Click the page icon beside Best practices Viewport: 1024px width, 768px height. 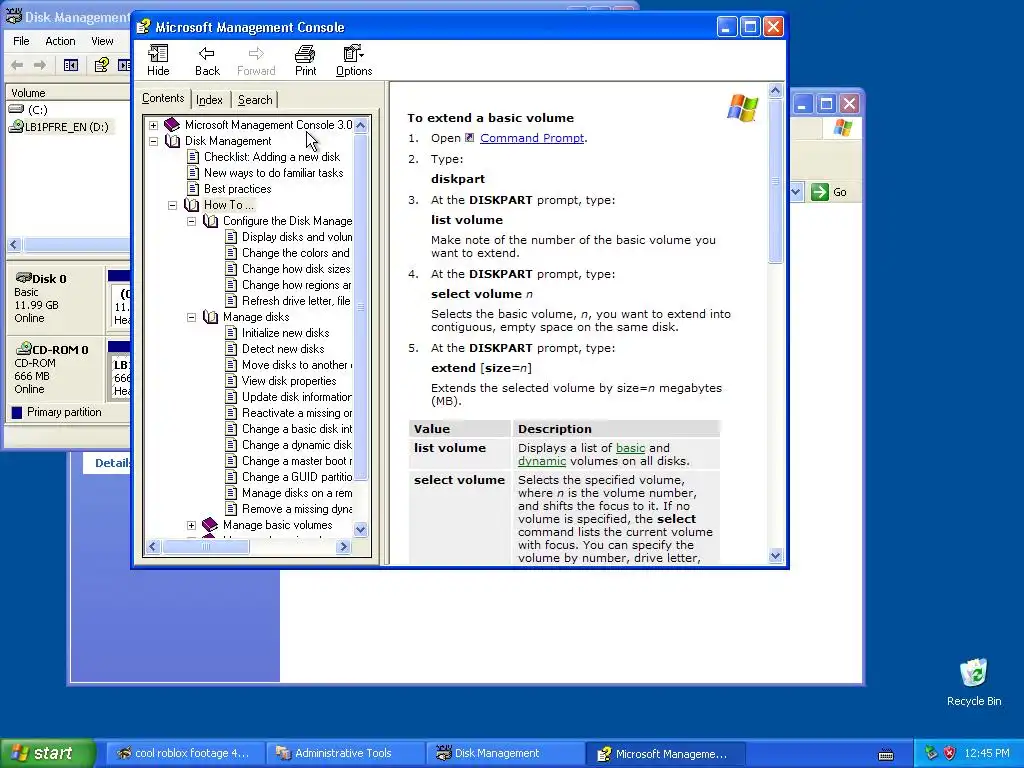[x=193, y=189]
